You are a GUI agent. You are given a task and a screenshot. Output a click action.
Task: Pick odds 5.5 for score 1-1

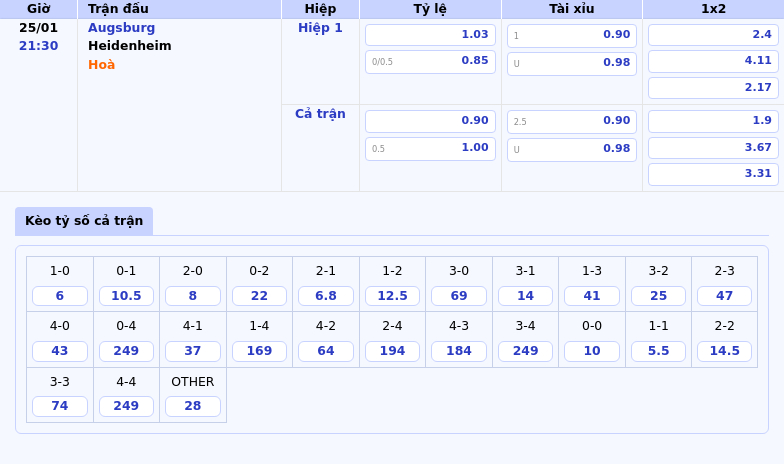click(658, 351)
